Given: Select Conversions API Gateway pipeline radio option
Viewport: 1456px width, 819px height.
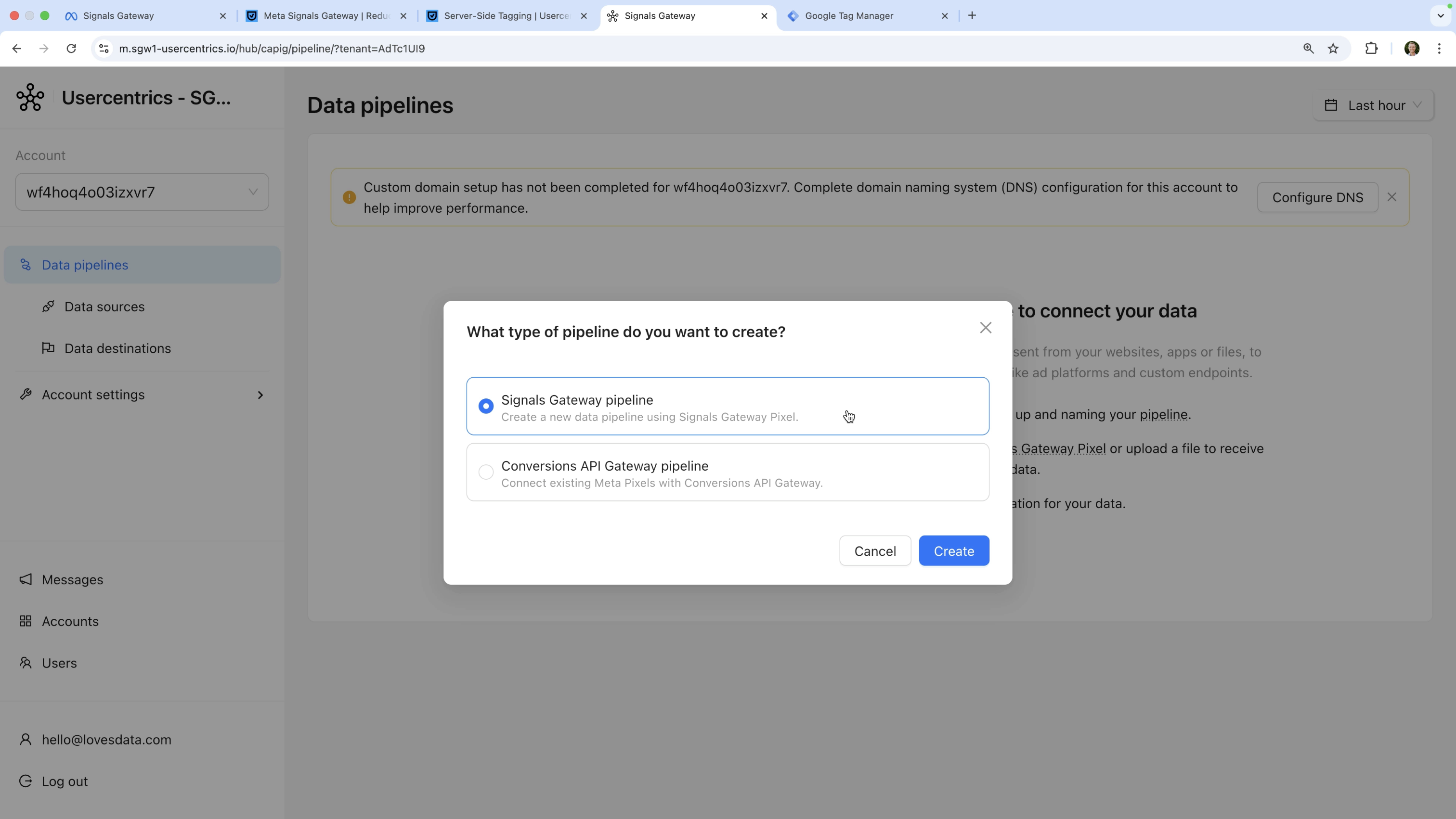Looking at the screenshot, I should click(485, 472).
